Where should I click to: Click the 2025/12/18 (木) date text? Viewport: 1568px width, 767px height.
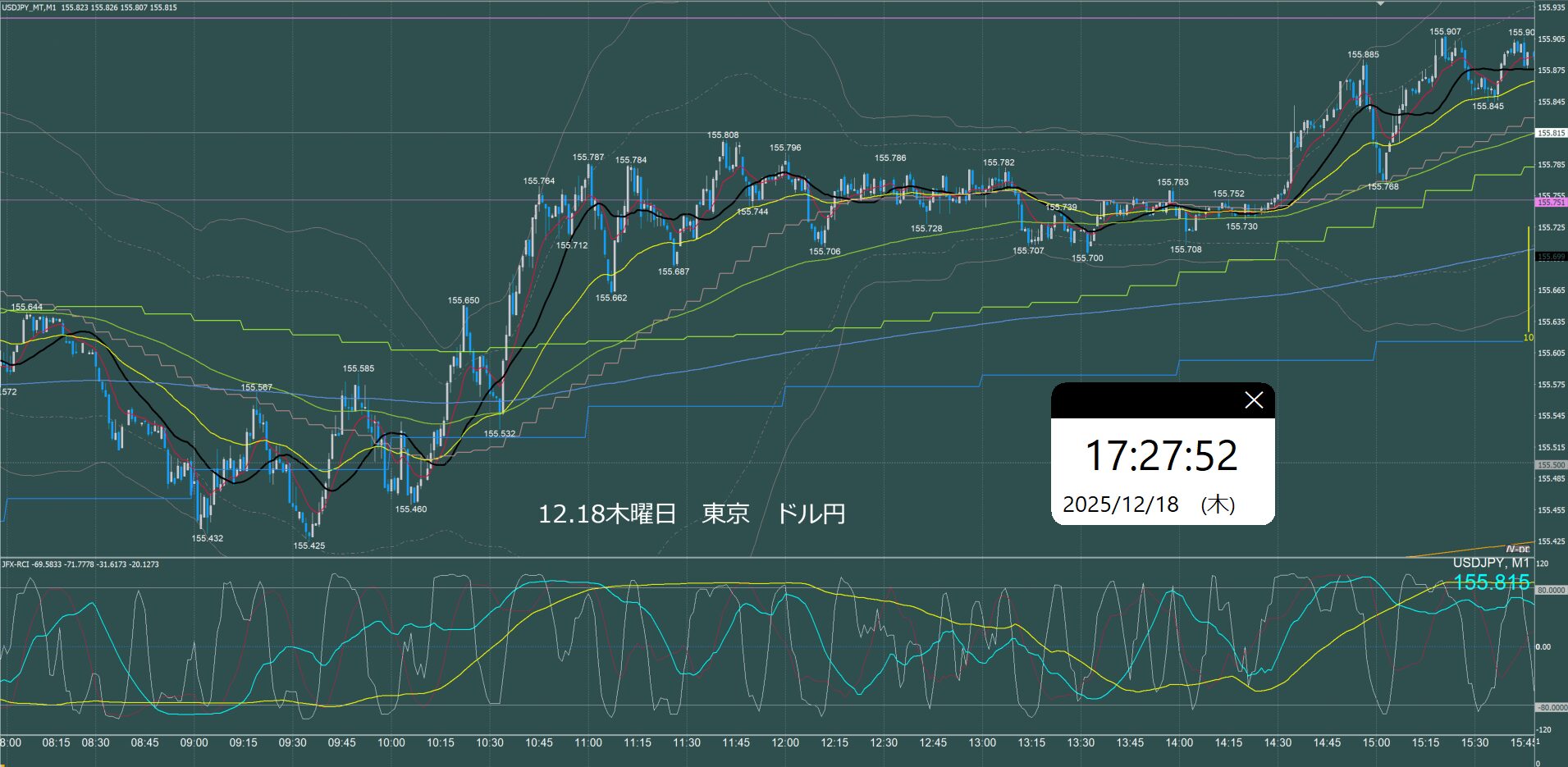[x=1149, y=504]
